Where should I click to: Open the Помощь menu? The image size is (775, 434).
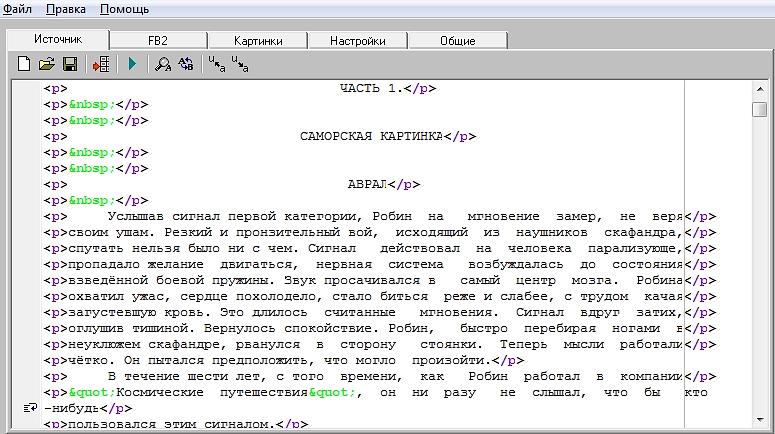click(124, 9)
